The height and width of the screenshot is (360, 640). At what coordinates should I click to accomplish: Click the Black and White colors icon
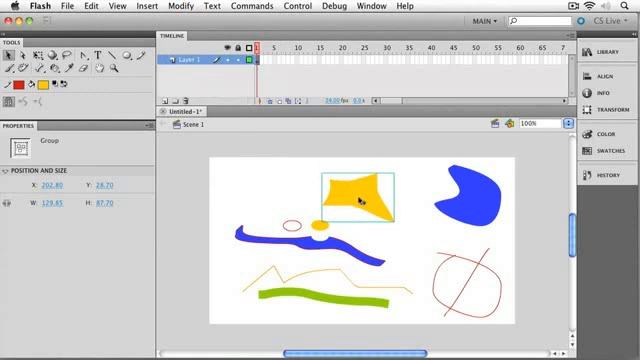tap(55, 84)
